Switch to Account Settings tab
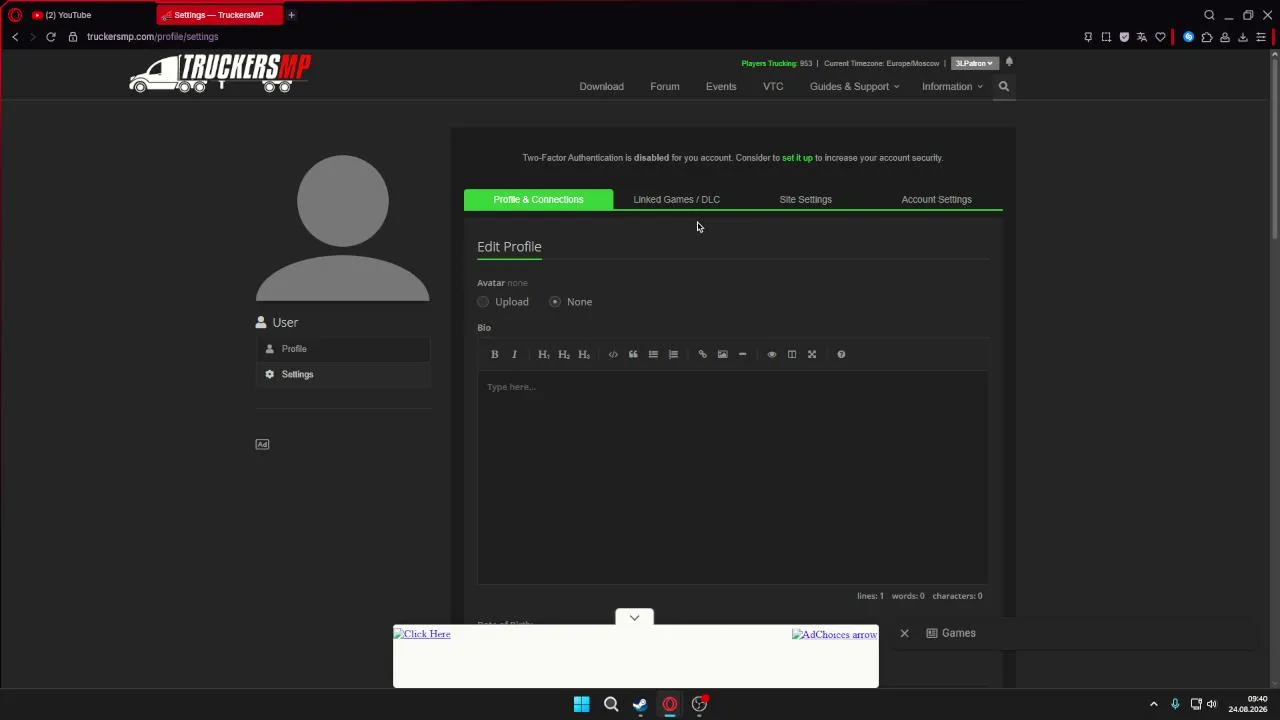The image size is (1280, 720). click(936, 199)
